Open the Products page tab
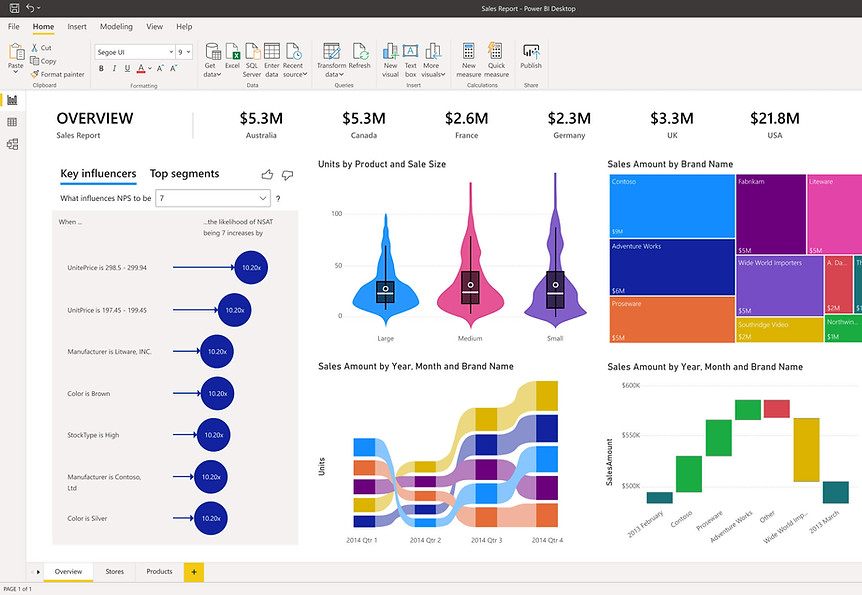The width and height of the screenshot is (862, 595). tap(159, 572)
